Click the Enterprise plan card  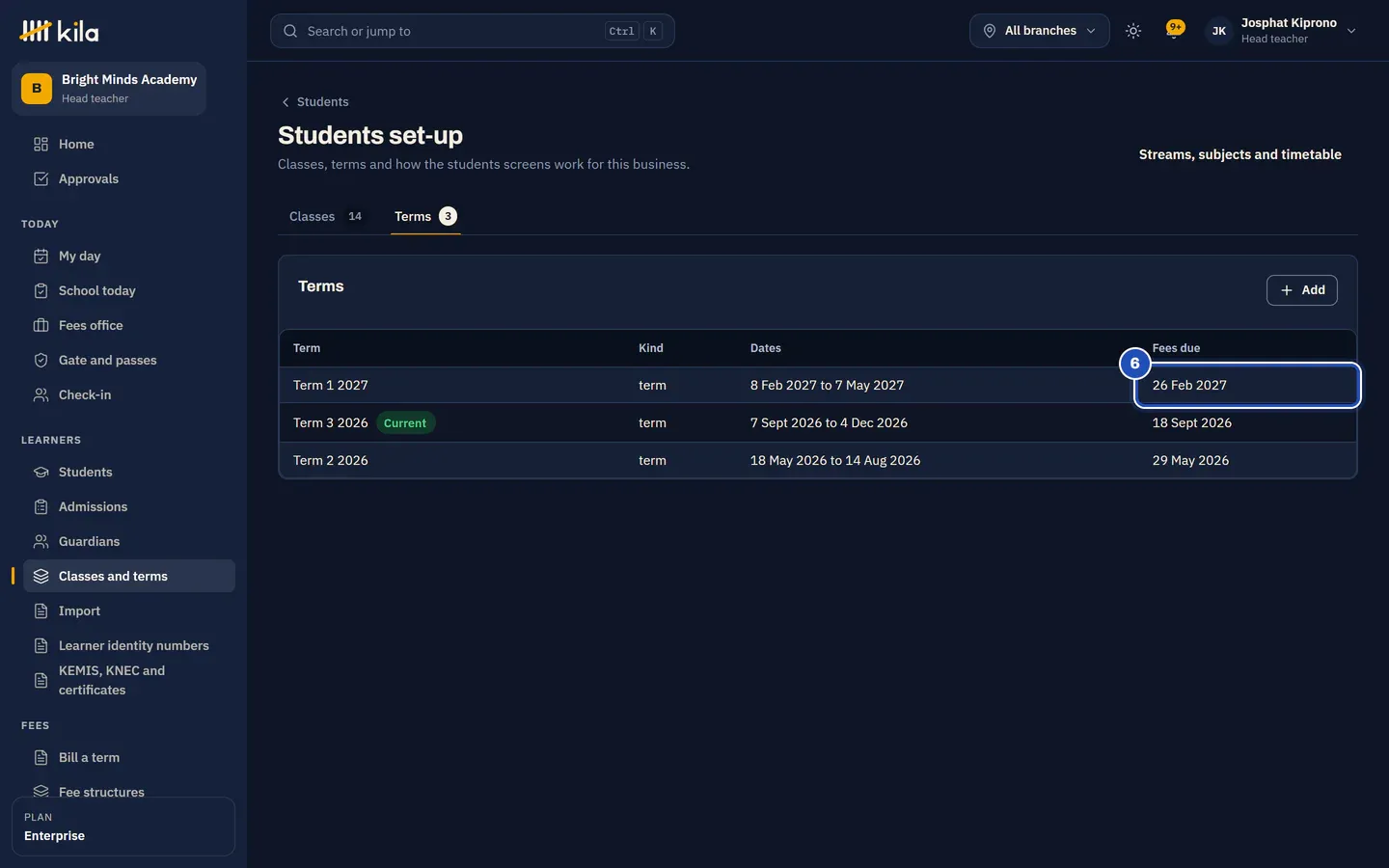[123, 827]
